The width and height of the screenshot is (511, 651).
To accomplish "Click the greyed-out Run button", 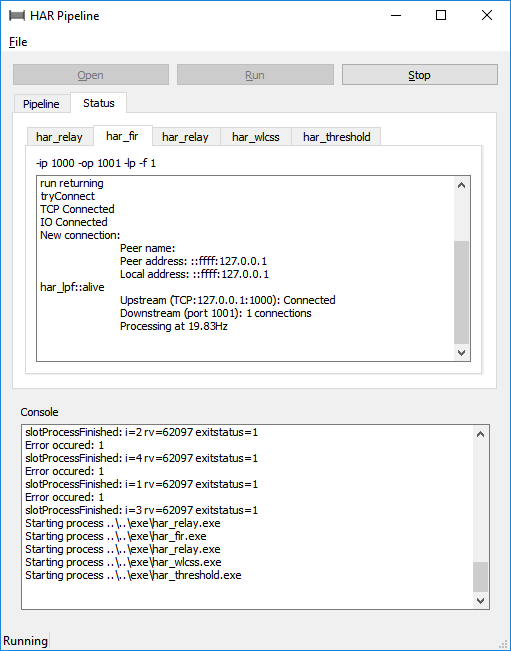I will click(x=255, y=75).
